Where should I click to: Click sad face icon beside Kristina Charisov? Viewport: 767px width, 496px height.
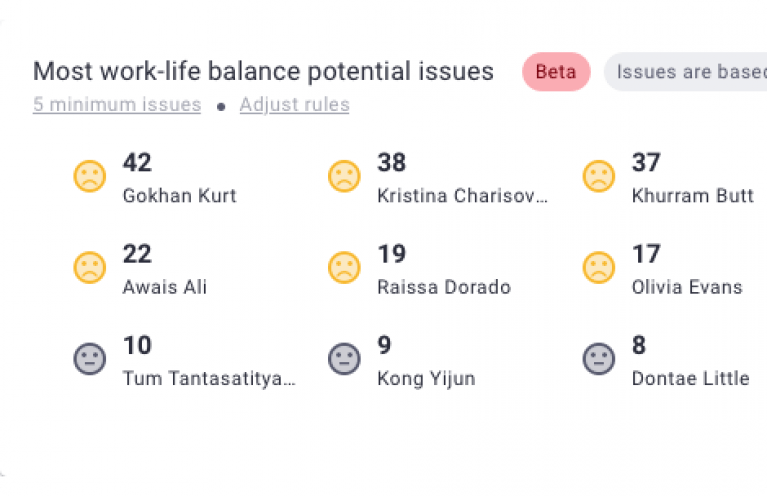click(x=344, y=177)
